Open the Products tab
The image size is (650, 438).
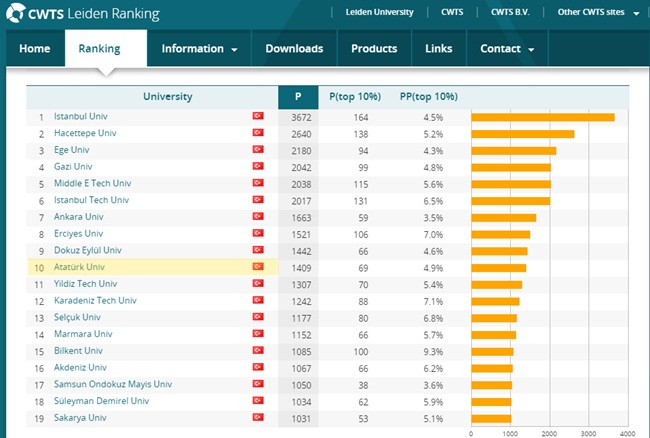click(x=374, y=48)
